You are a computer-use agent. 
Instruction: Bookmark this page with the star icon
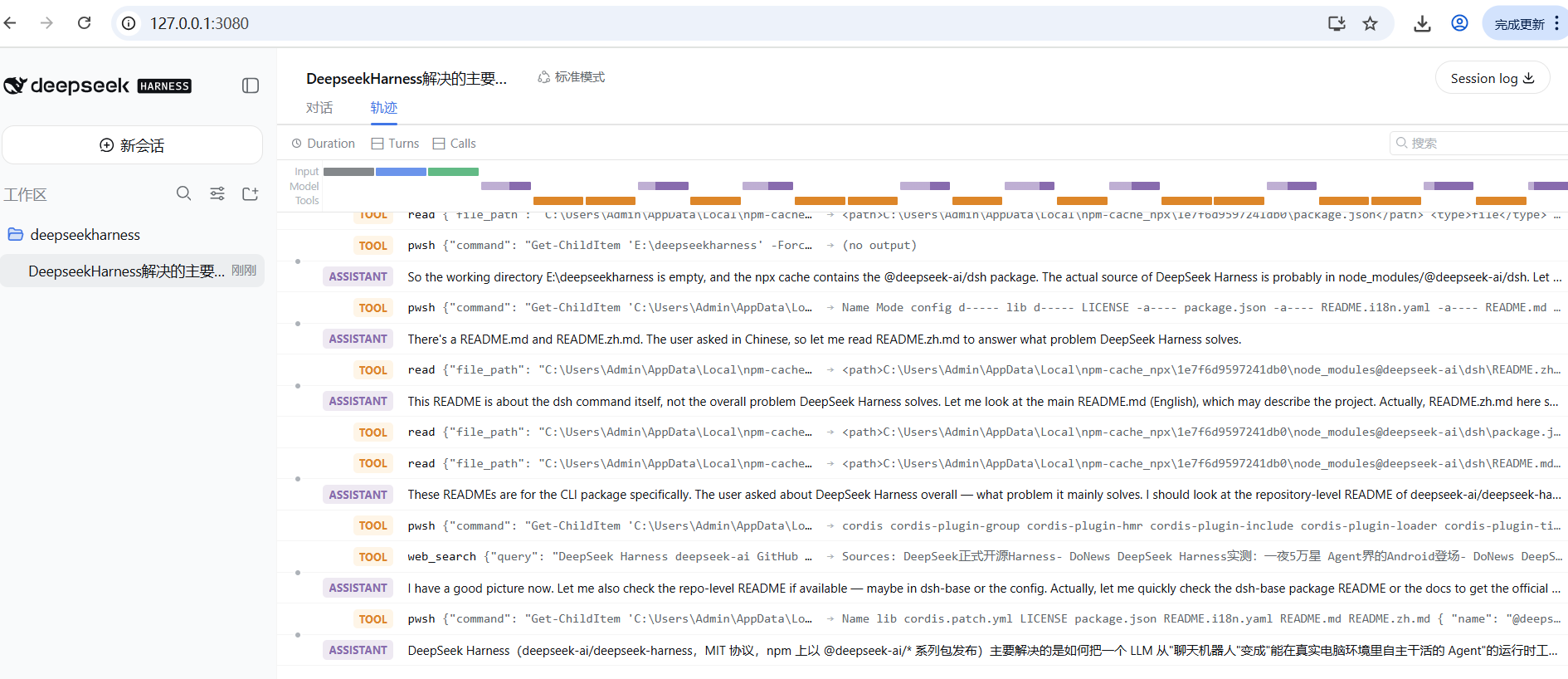[1370, 23]
